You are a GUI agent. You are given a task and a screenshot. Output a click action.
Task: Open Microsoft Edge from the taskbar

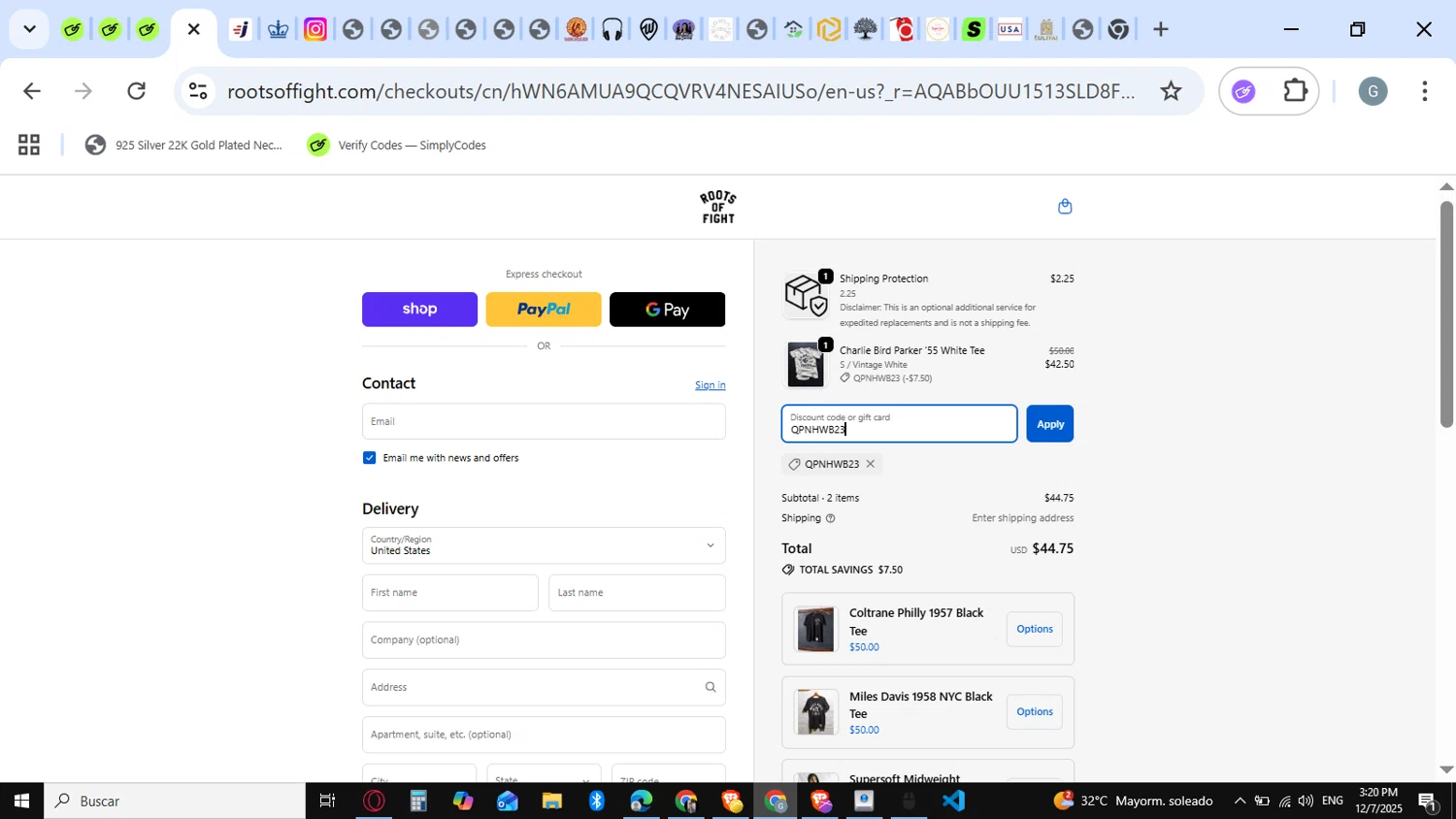(641, 801)
